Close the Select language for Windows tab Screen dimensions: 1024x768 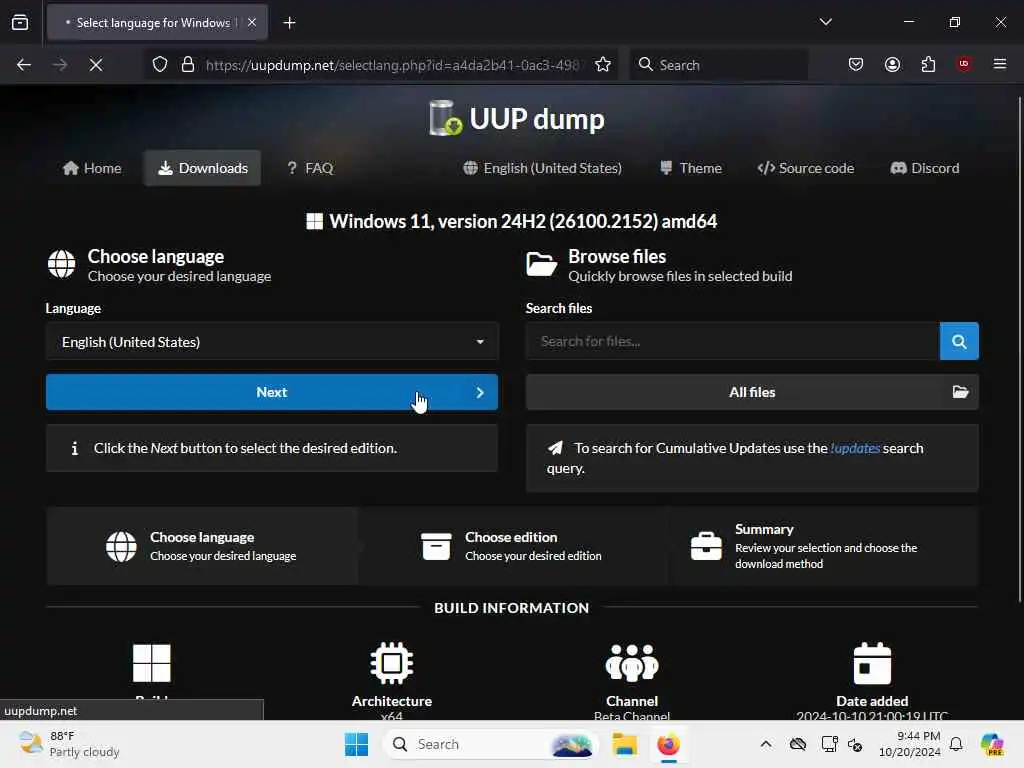click(x=252, y=22)
